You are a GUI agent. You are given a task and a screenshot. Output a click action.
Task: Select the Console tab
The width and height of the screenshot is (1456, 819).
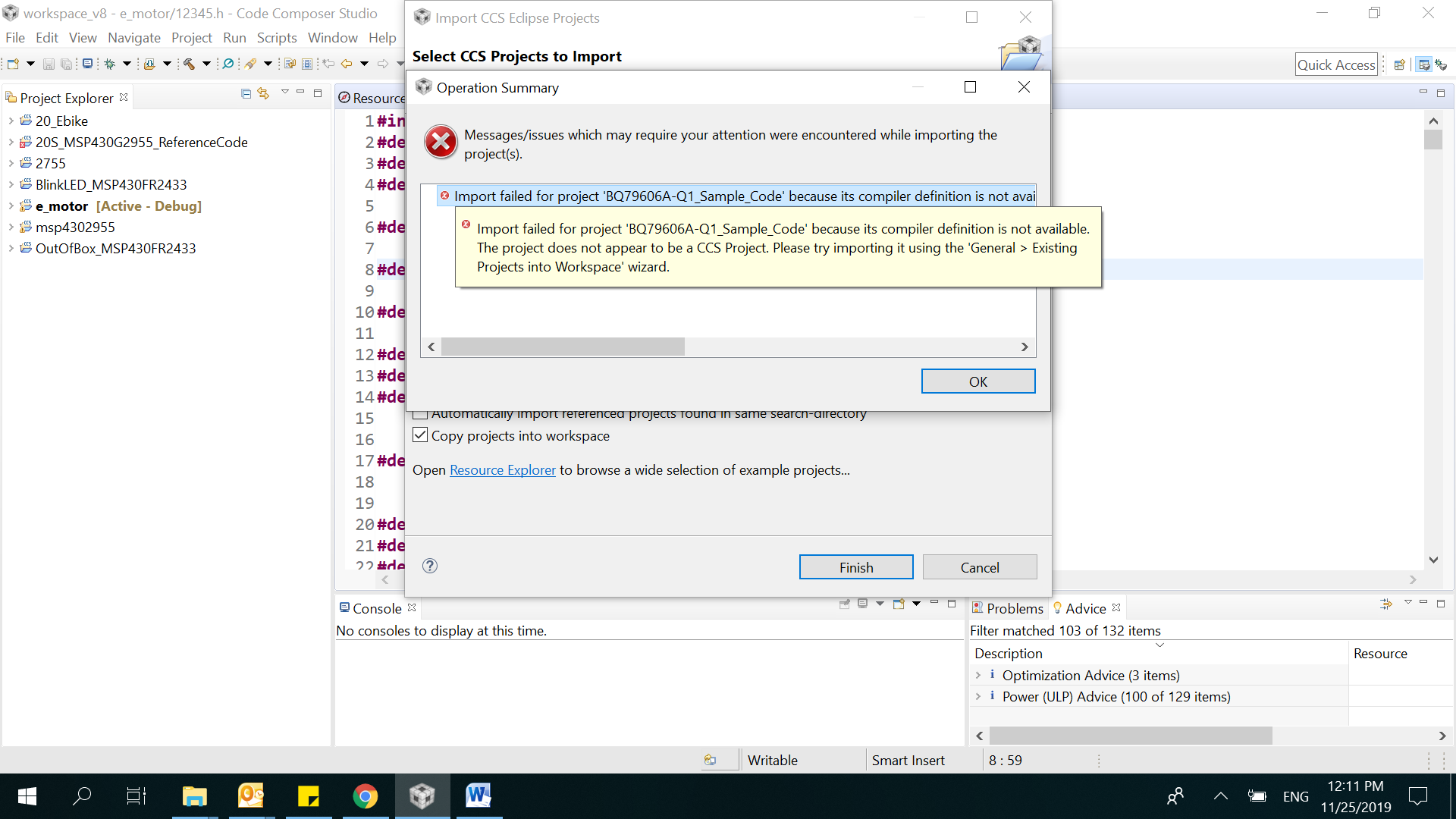[377, 608]
